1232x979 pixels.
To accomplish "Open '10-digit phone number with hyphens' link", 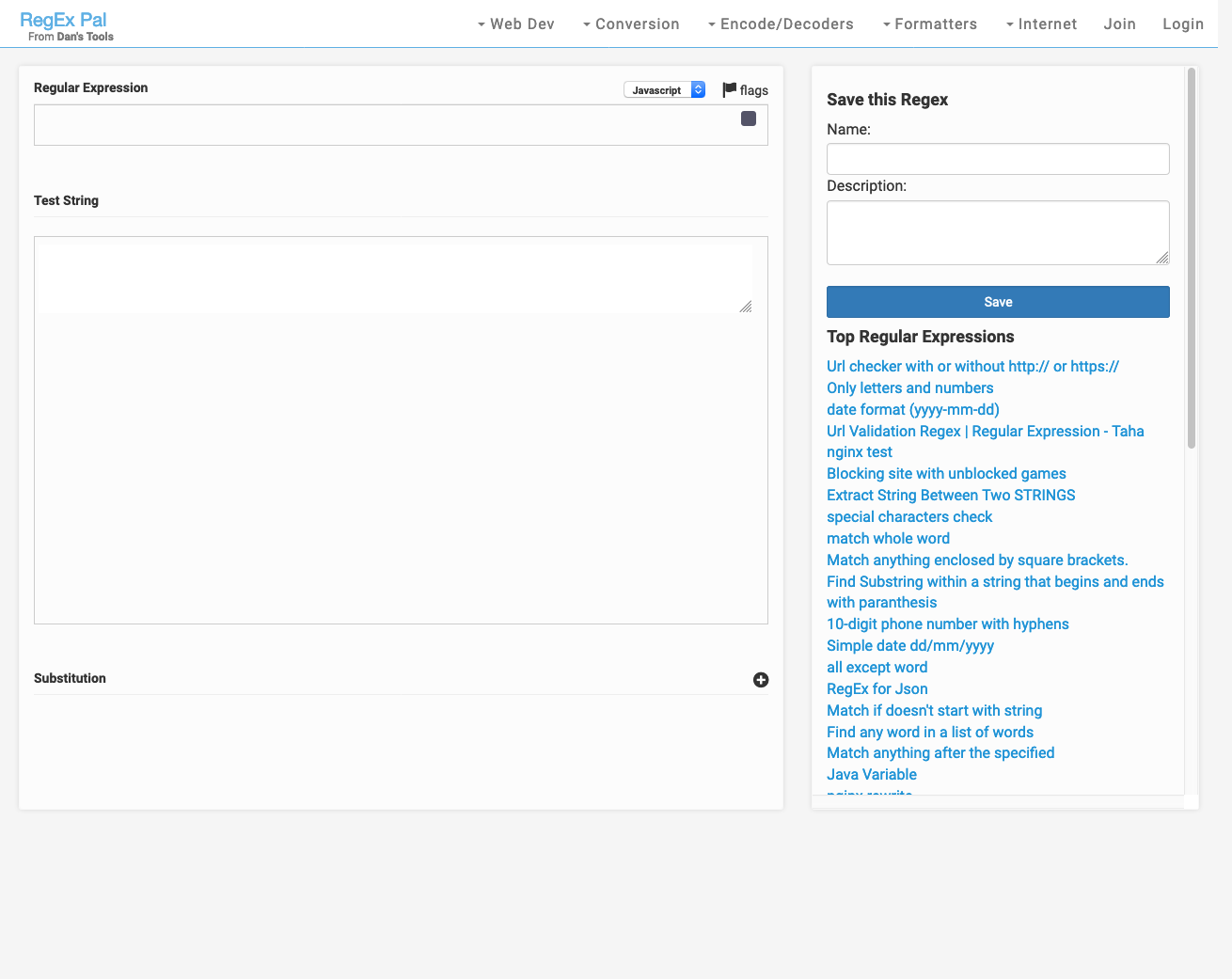I will tap(948, 624).
